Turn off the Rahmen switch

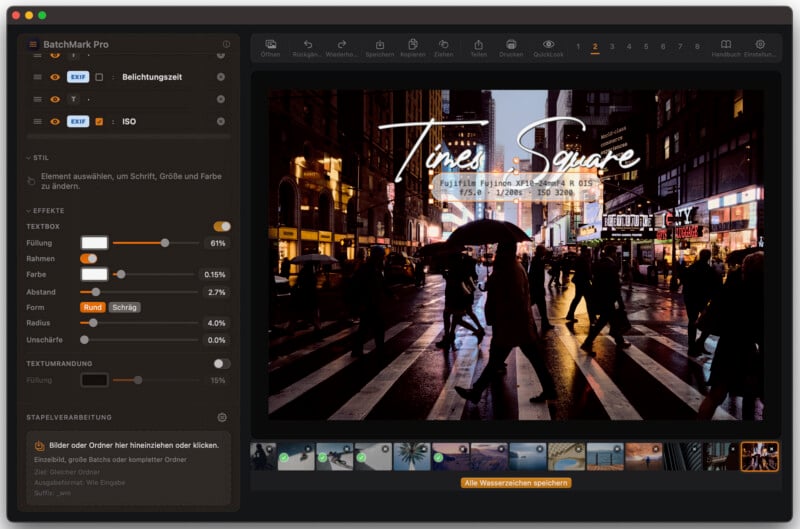click(88, 259)
